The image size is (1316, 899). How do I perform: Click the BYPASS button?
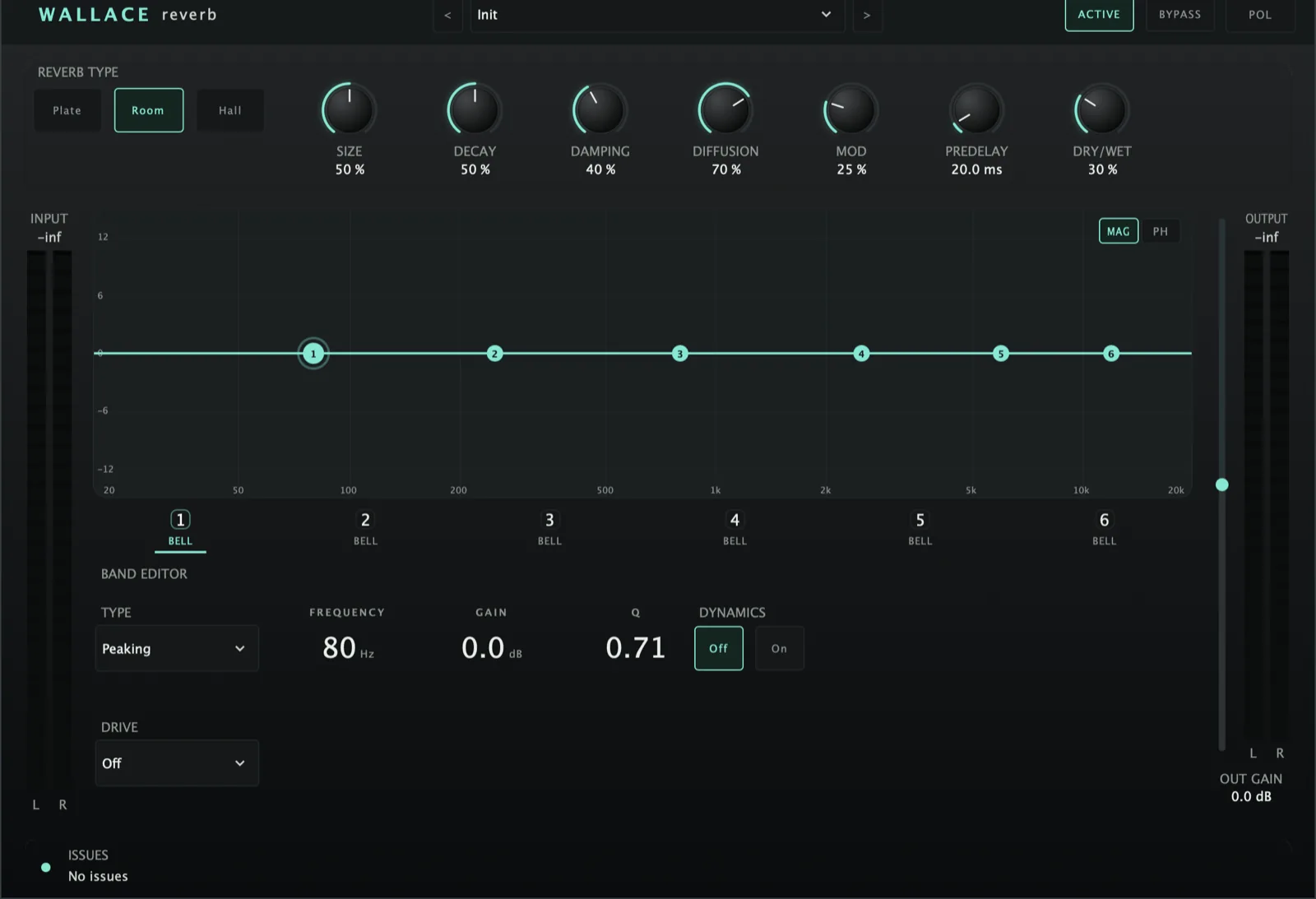click(1179, 15)
